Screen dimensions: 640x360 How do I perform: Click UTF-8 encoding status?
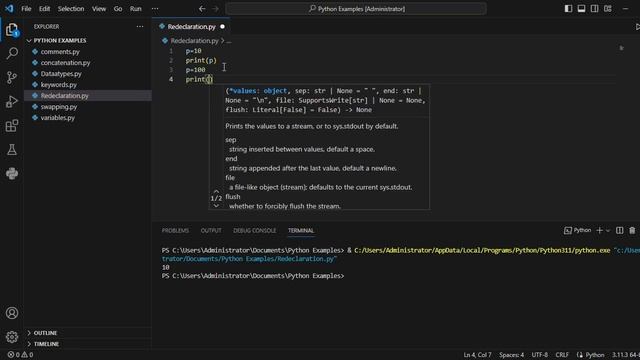pos(540,355)
